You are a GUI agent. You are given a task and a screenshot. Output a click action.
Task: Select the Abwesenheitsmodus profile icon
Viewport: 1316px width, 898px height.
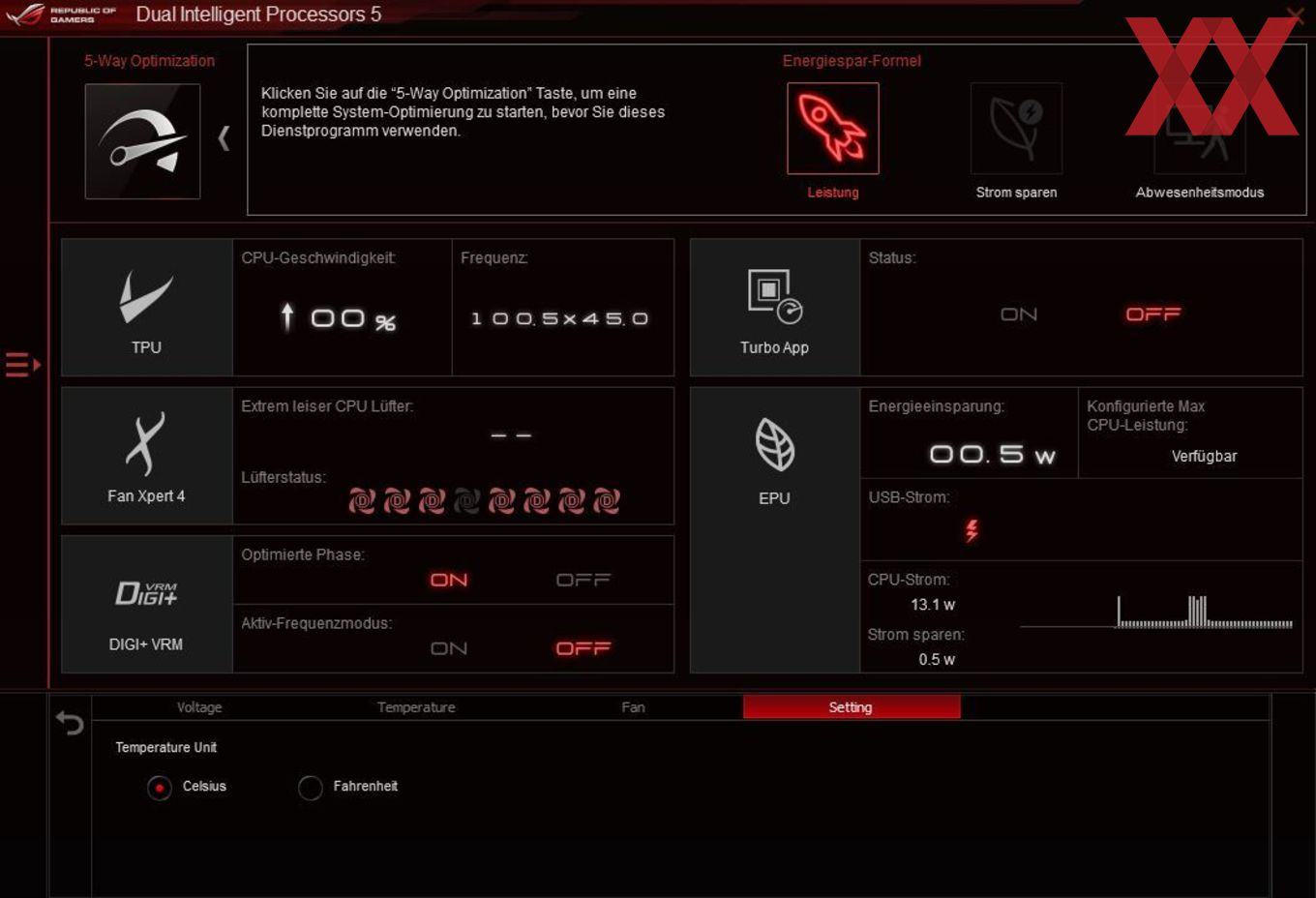[1199, 128]
